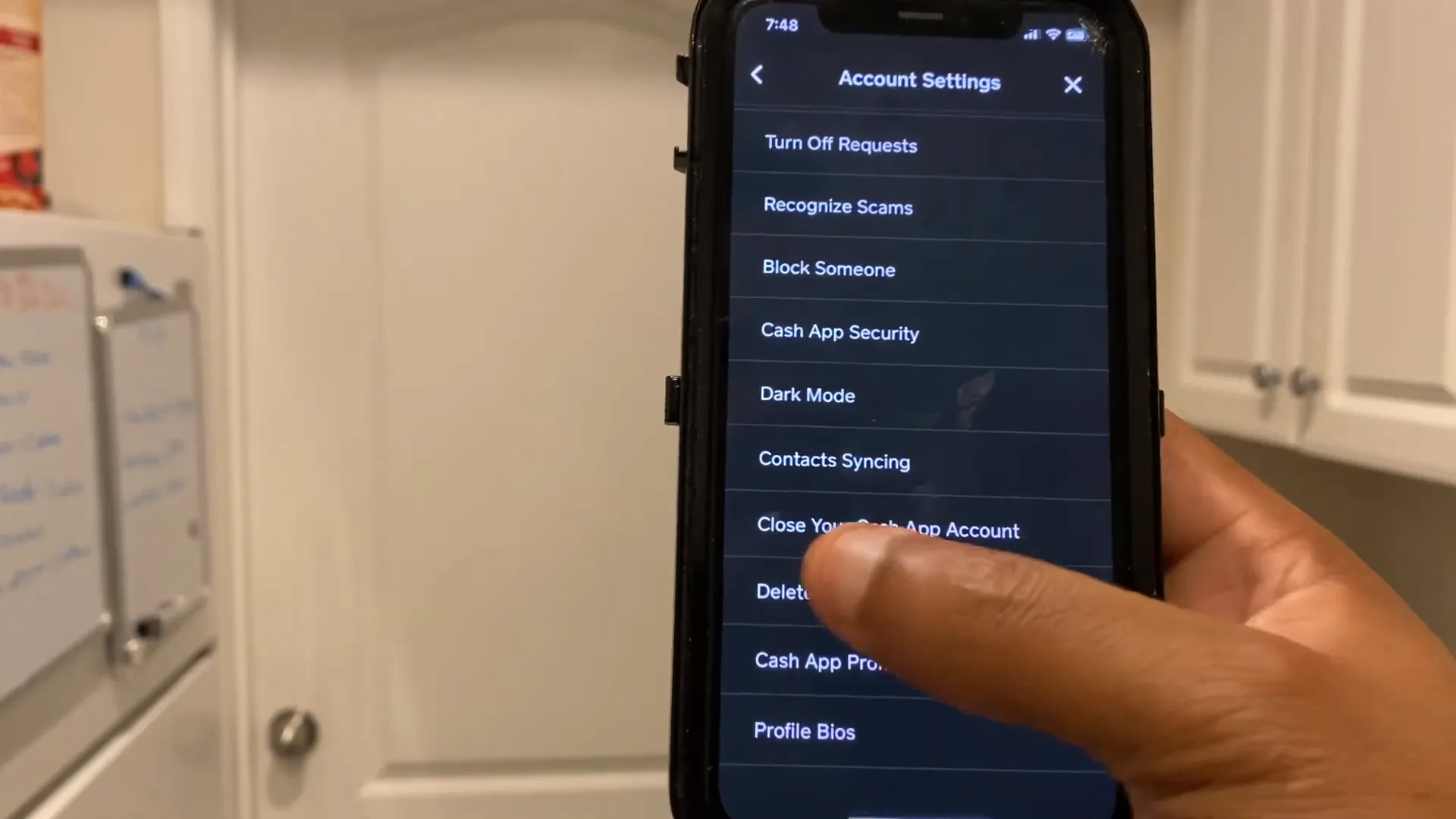Open the Account Settings title area
The height and width of the screenshot is (819, 1456).
click(920, 80)
